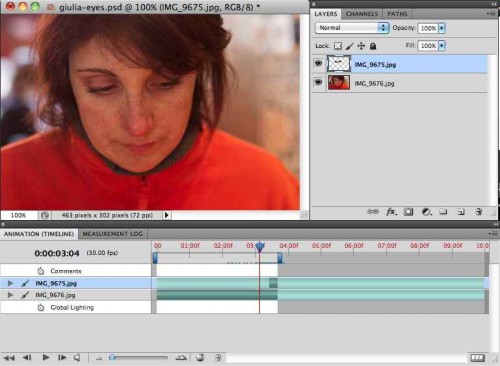This screenshot has width=500, height=366.
Task: Lock image pixels with brush icon
Action: 349,46
